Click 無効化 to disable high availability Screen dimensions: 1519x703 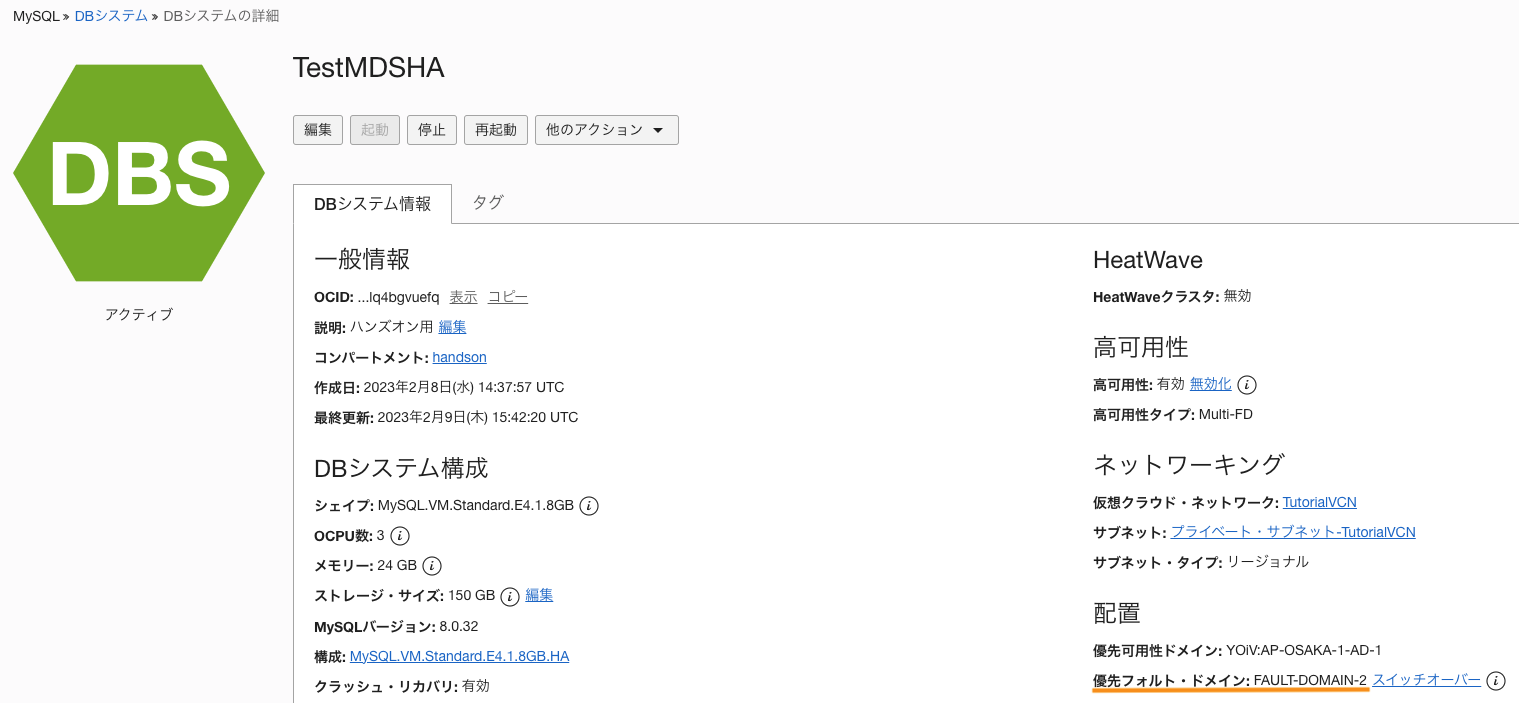pos(1210,384)
